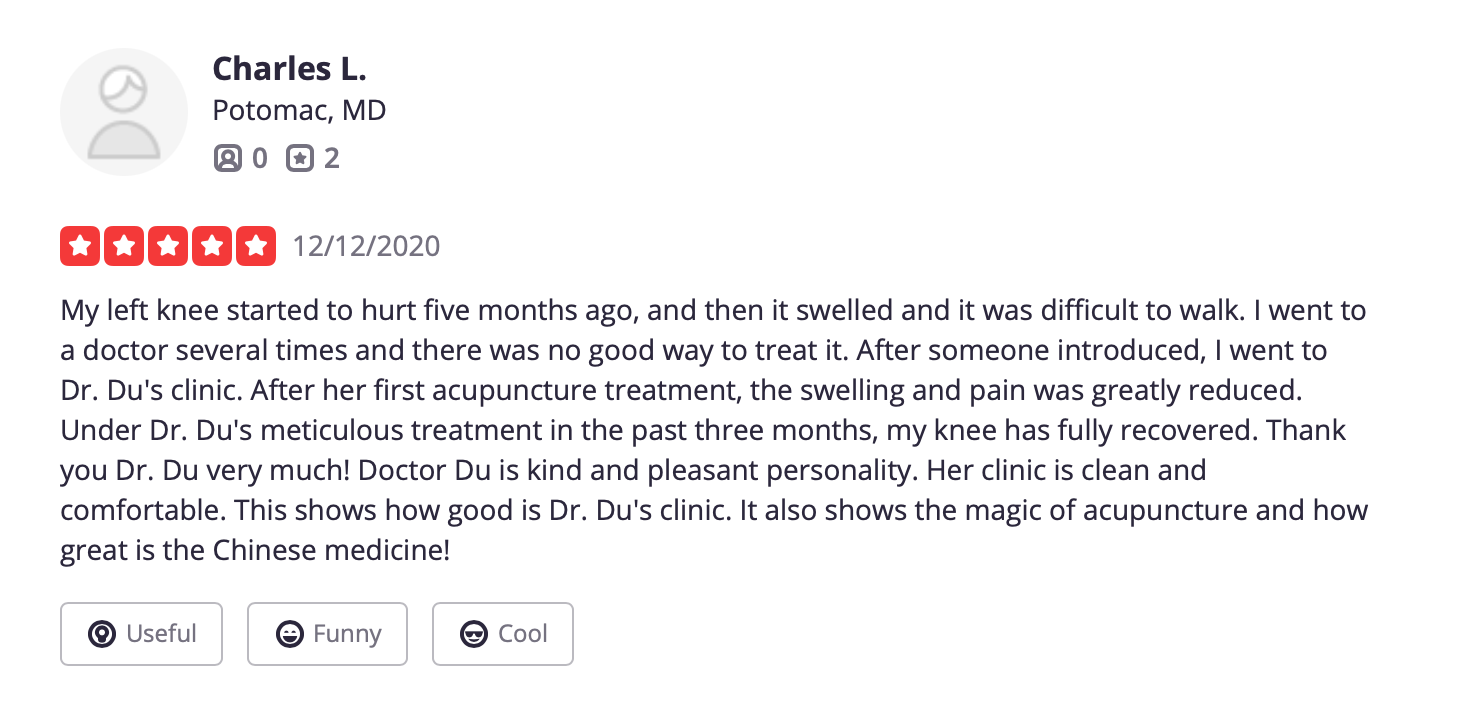This screenshot has height=728, width=1464.
Task: Click the first red rating star
Action: 80,246
